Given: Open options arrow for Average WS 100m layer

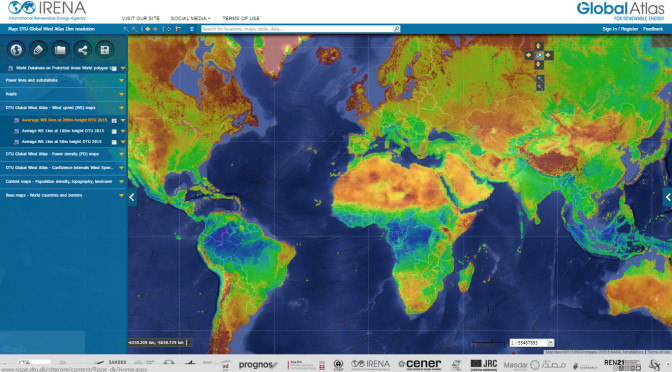Looking at the screenshot, I should 123,131.
